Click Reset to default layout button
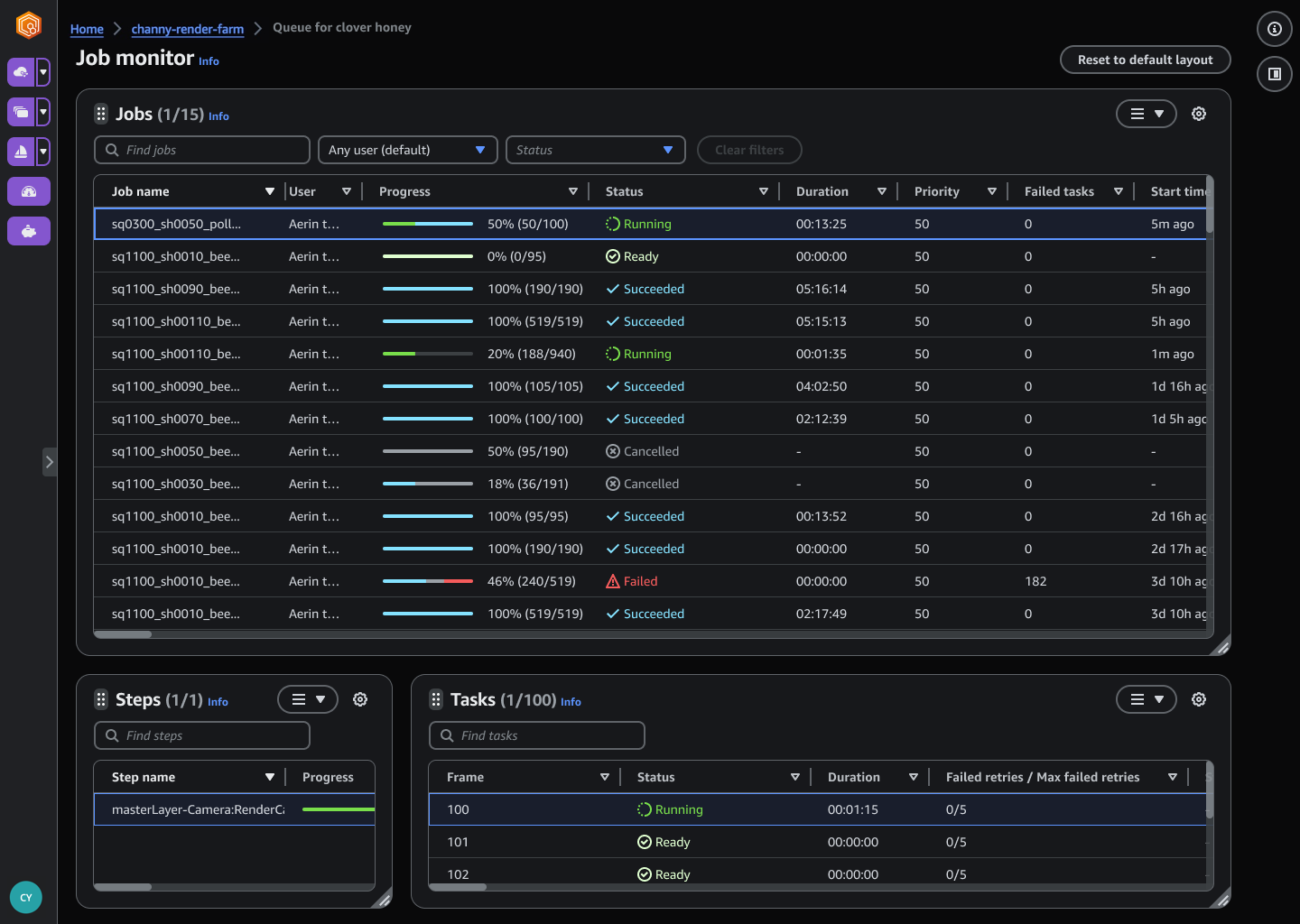The height and width of the screenshot is (924, 1300). [x=1145, y=60]
